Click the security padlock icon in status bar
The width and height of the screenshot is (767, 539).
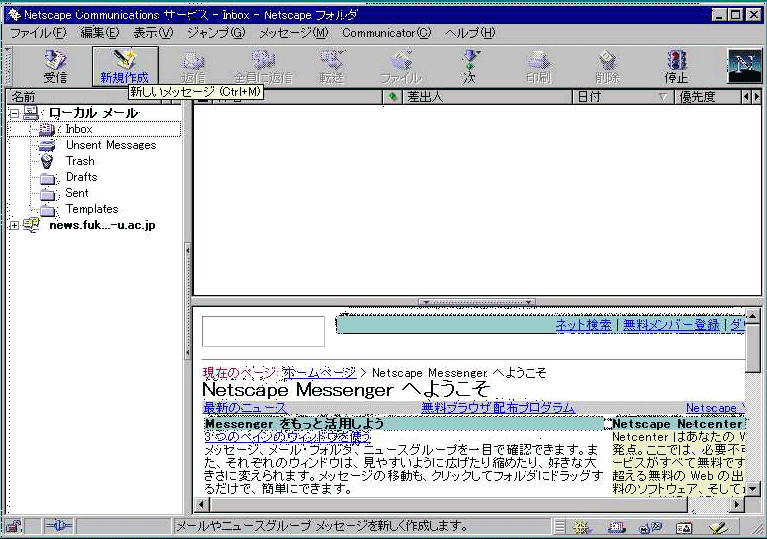(x=14, y=526)
